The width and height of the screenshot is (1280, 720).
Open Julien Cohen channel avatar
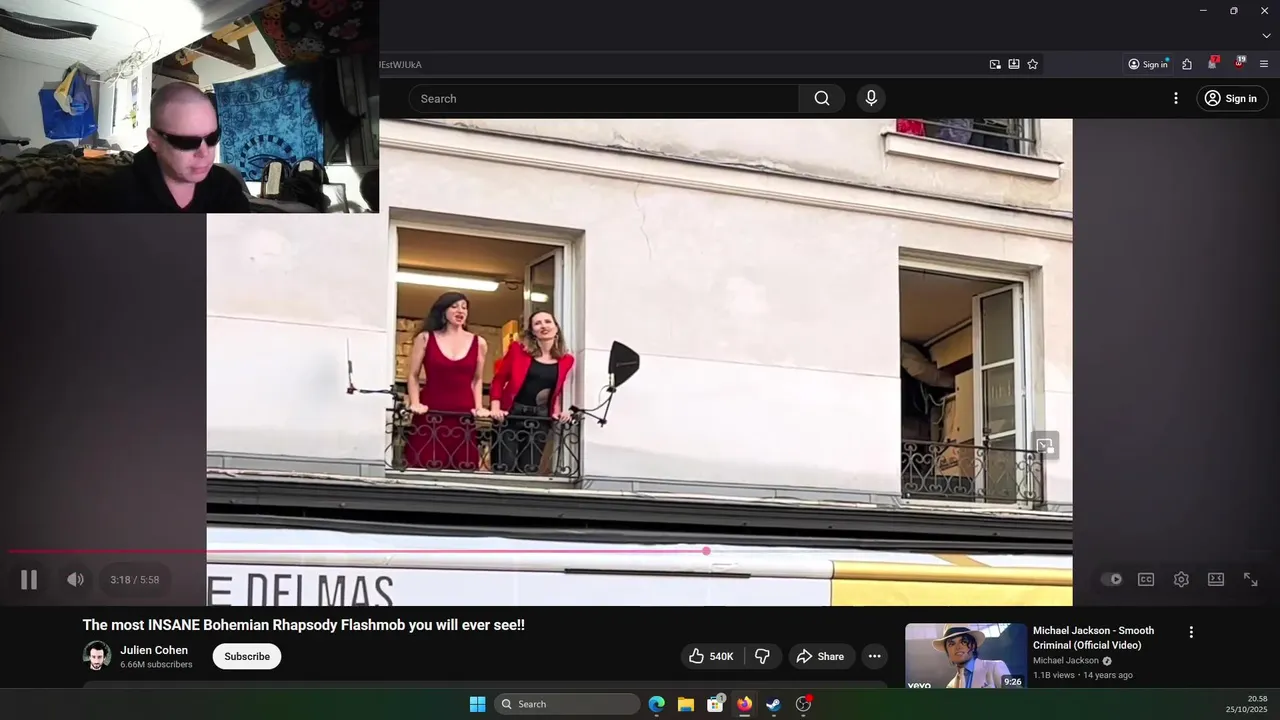pyautogui.click(x=97, y=656)
